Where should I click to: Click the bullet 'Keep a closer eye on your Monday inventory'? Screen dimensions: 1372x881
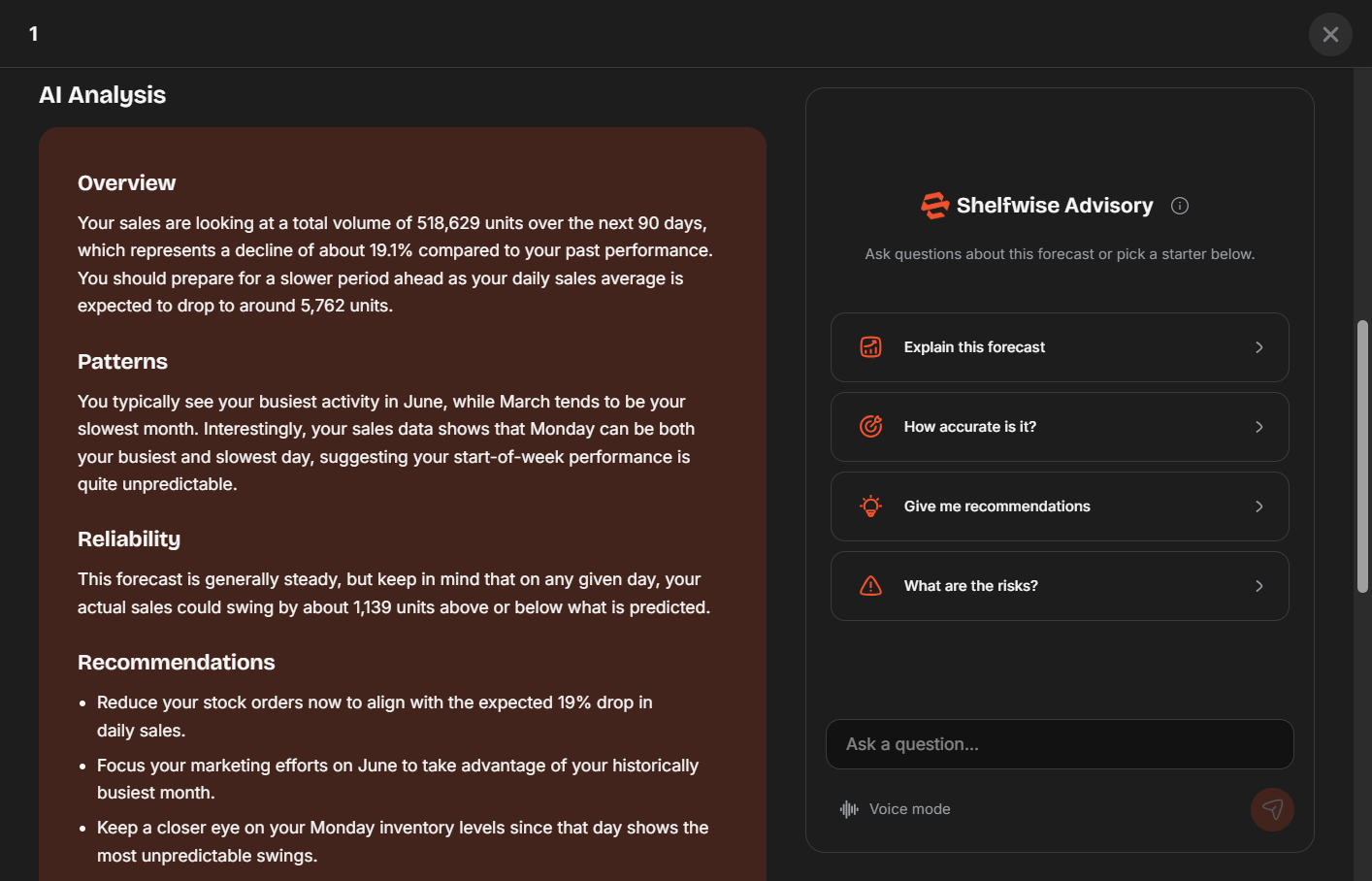coord(403,841)
